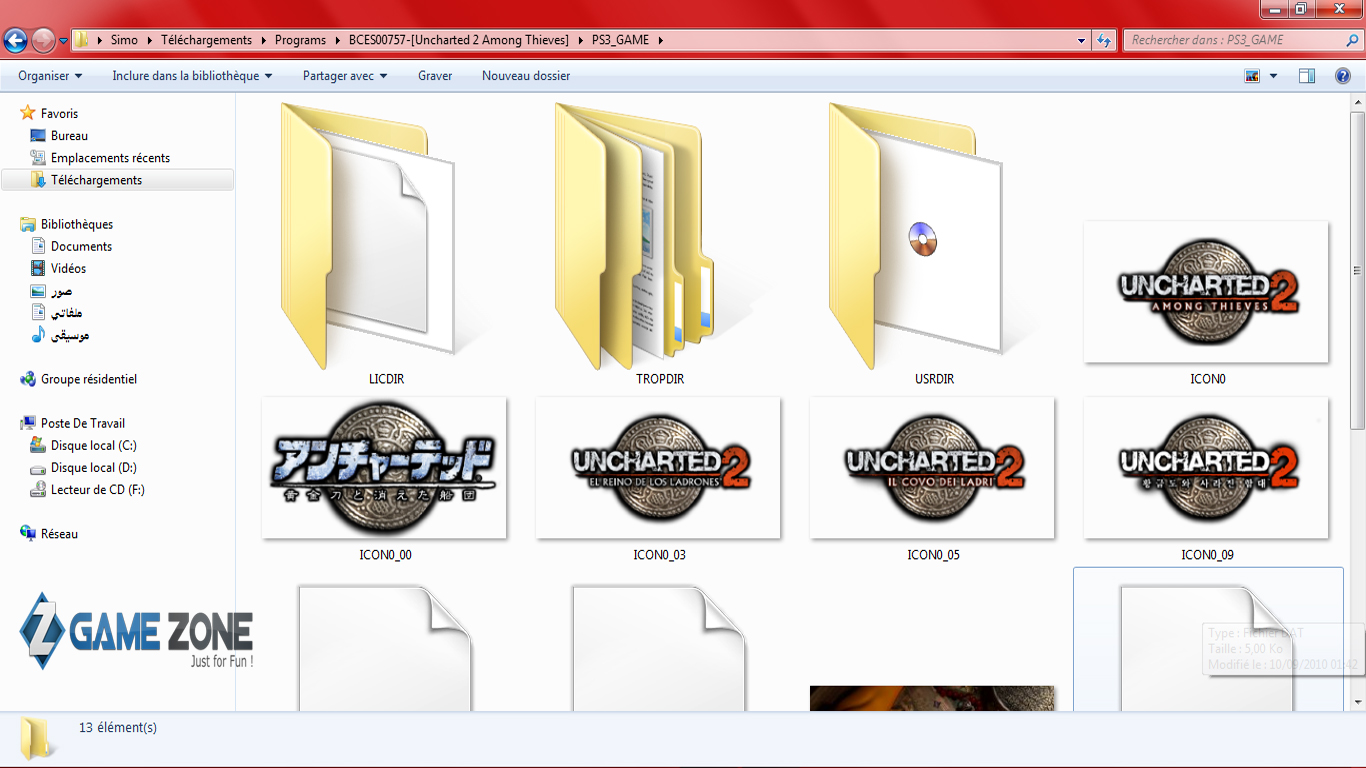Select the ICON0 thumbnail image
Image resolution: width=1366 pixels, height=768 pixels.
coord(1206,292)
